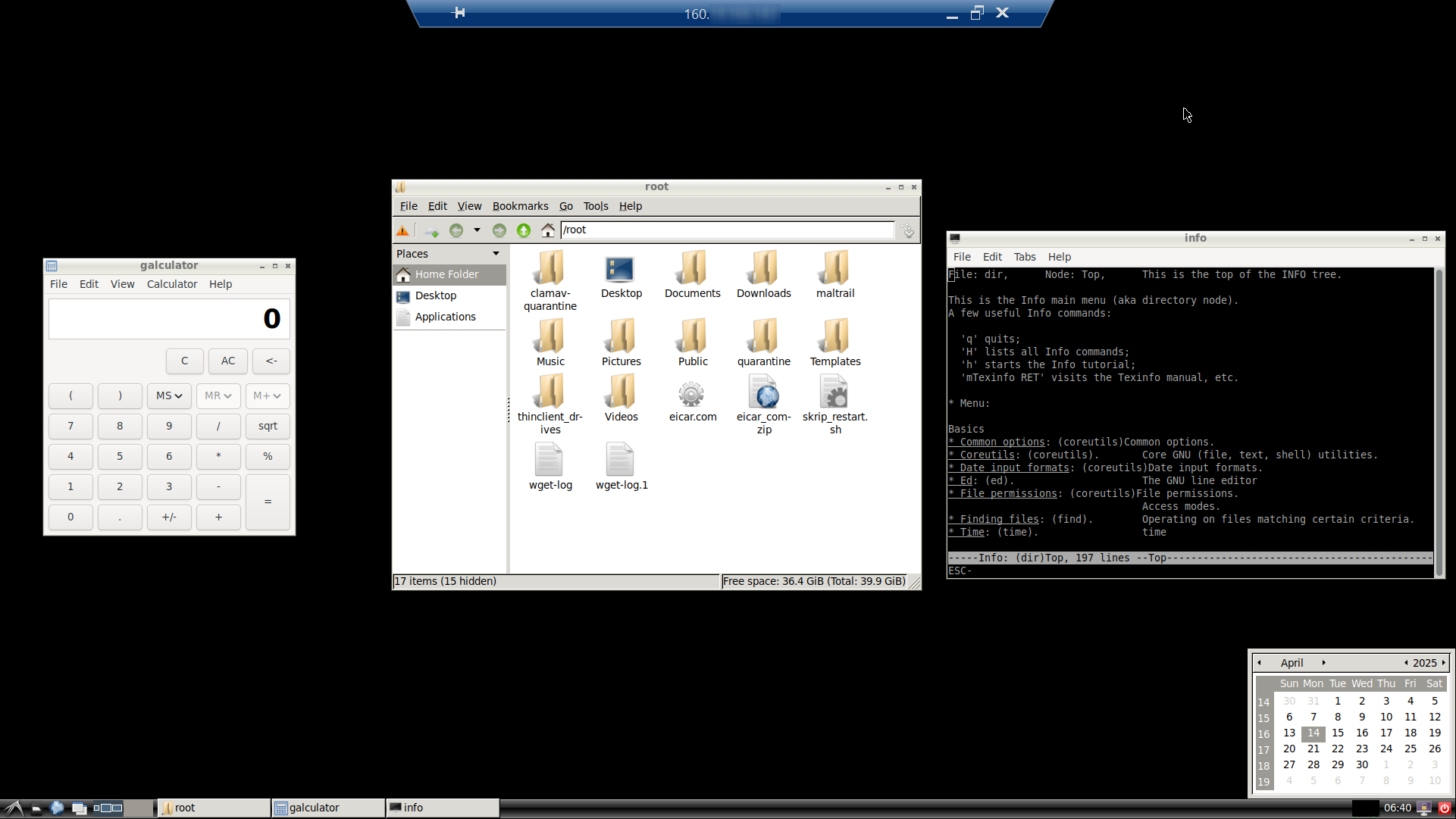
Task: Click the +/- sign button in galculator
Action: pyautogui.click(x=169, y=517)
